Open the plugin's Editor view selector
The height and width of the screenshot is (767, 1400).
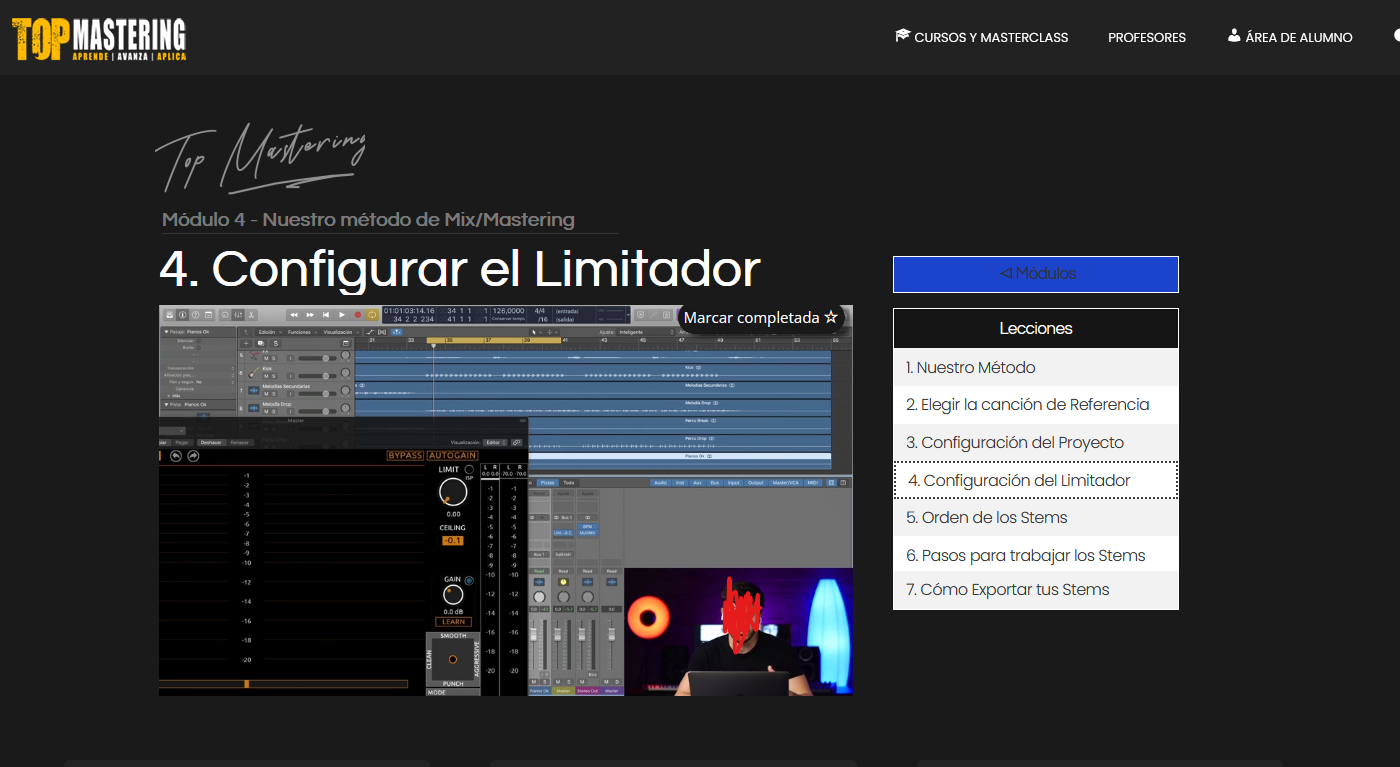(x=495, y=442)
